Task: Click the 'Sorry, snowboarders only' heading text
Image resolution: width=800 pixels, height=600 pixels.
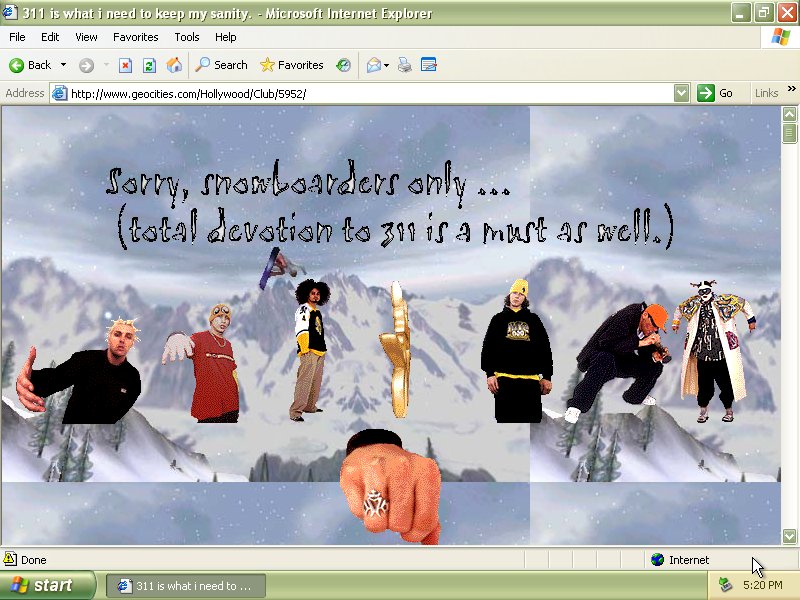Action: [308, 183]
